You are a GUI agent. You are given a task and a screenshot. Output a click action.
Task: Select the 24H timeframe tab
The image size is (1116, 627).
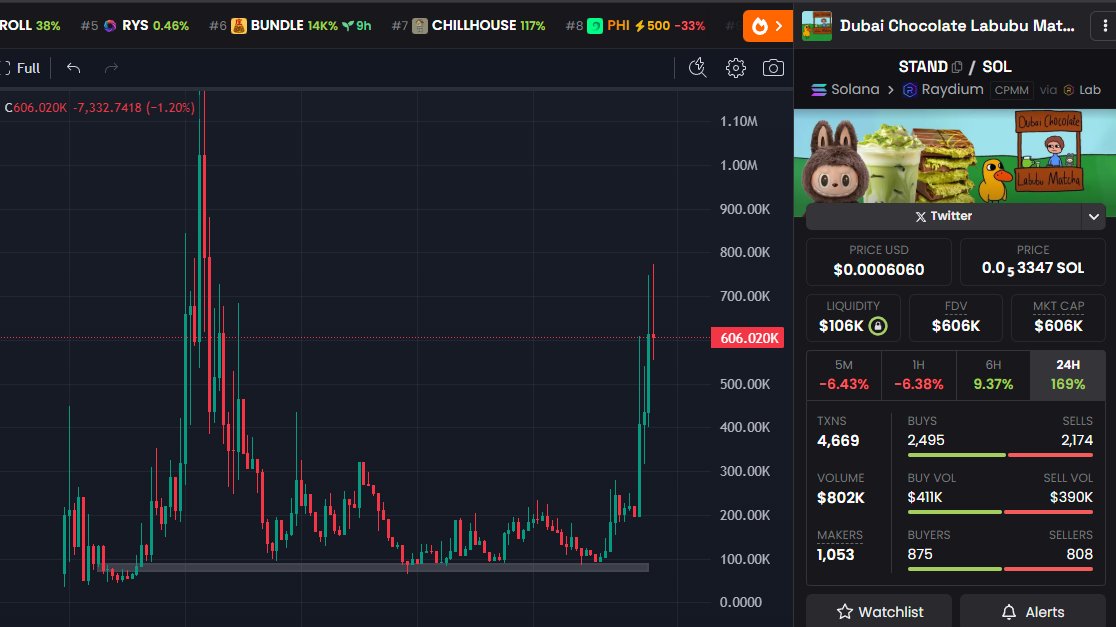(x=1068, y=375)
